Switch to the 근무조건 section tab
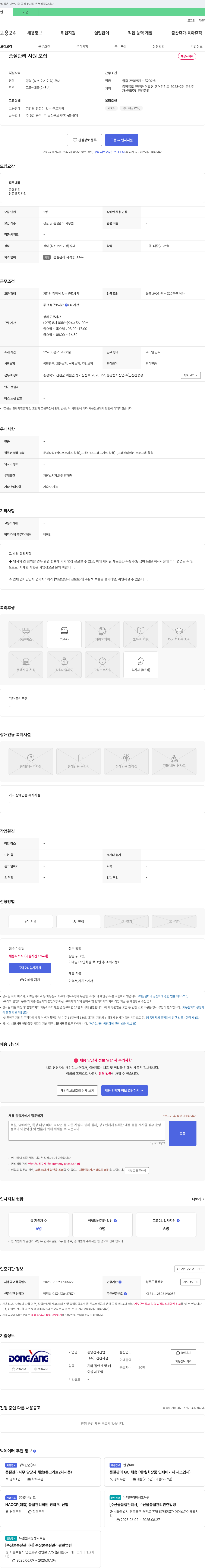Screen dimensions: 205x1568 (44, 46)
